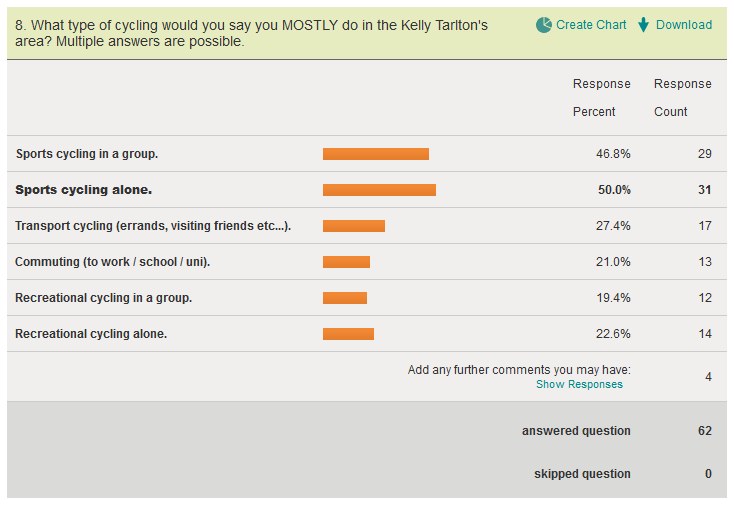Click the Create Chart pie icon
Viewport: 734px width, 505px height.
[544, 25]
